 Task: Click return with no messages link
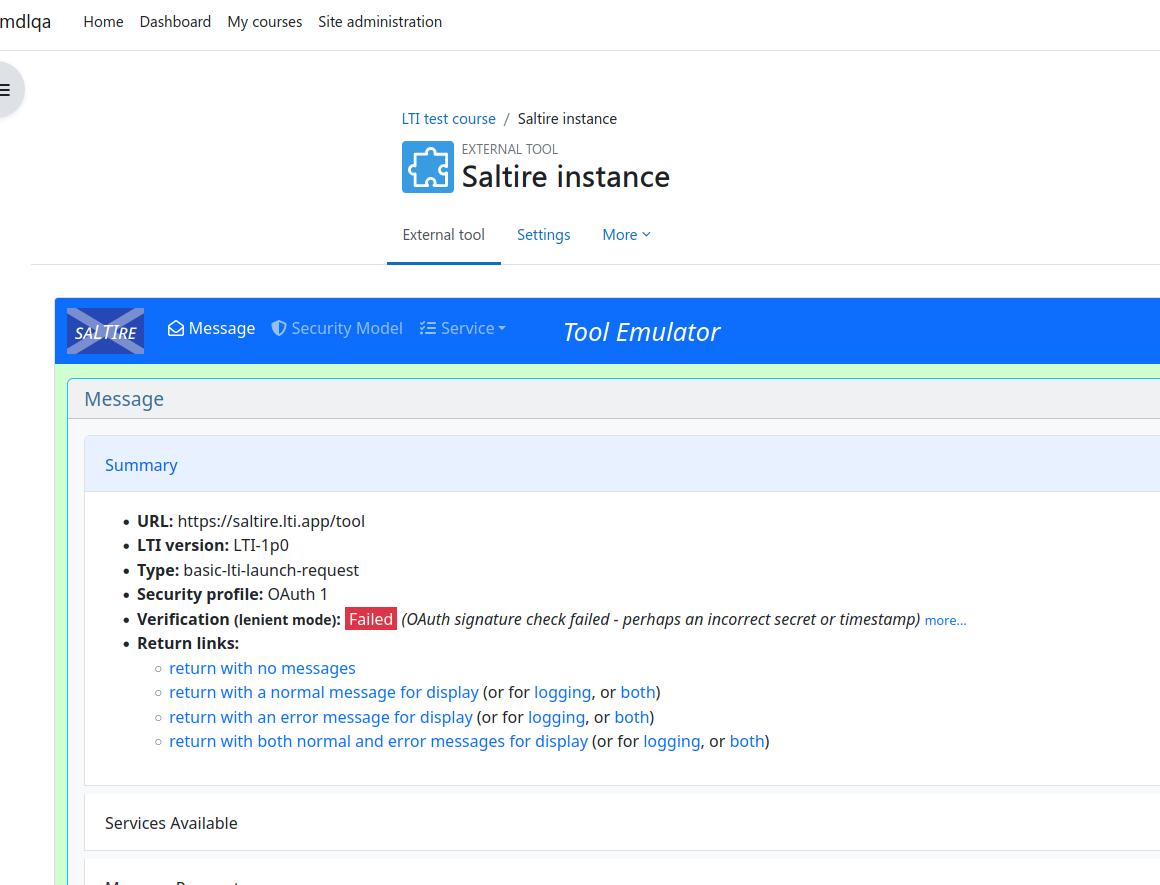[262, 668]
